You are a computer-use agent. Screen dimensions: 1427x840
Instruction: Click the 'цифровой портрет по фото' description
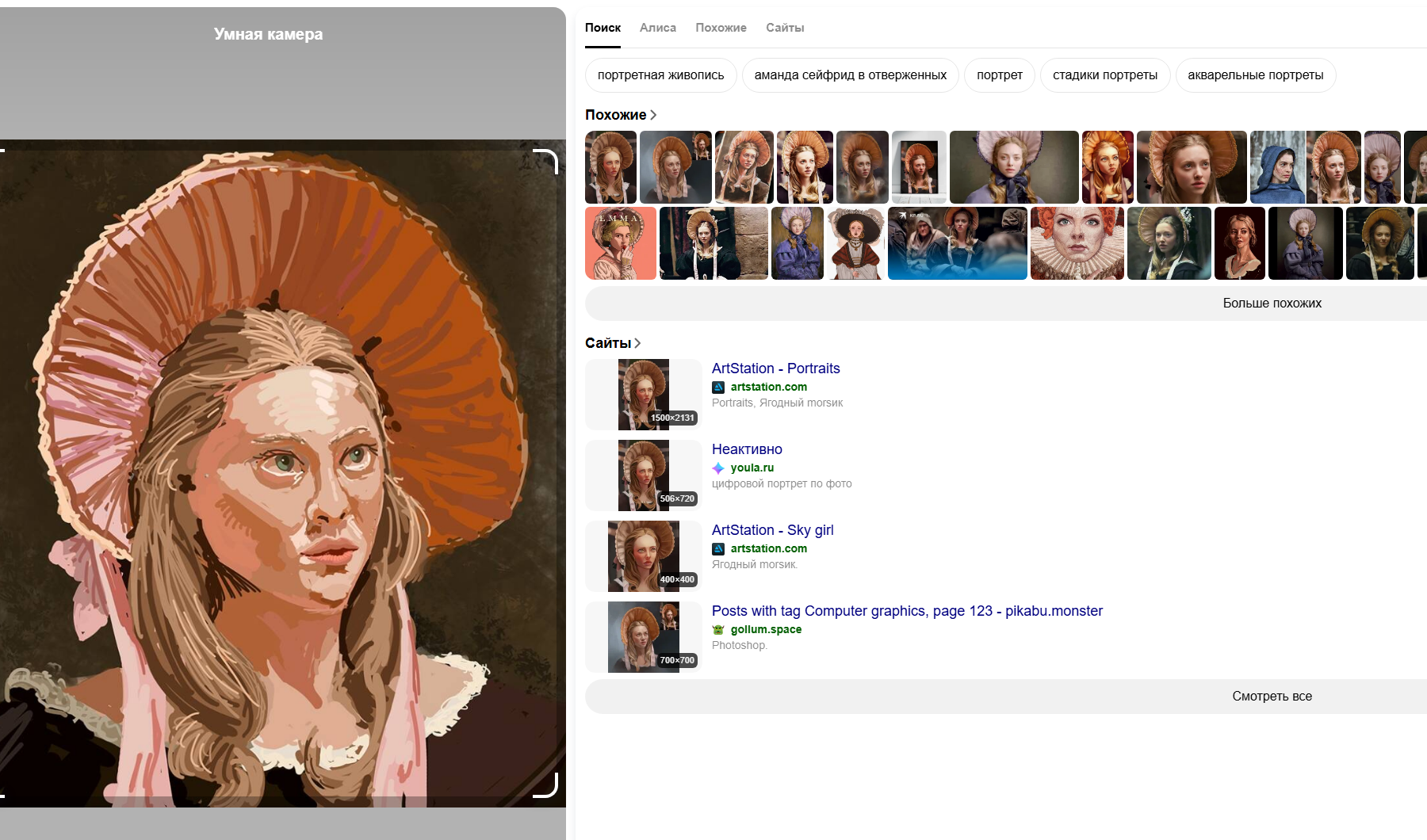pos(782,484)
